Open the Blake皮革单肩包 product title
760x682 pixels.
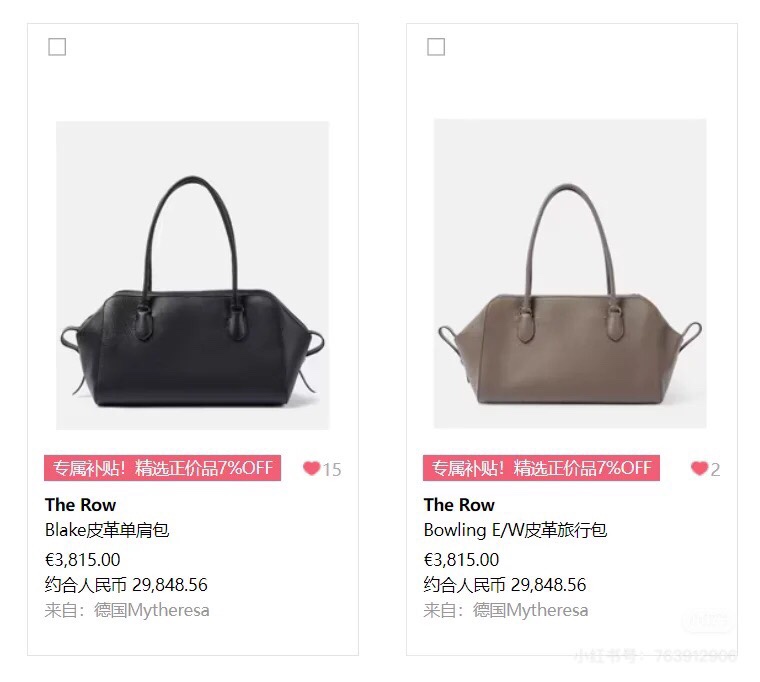(107, 530)
